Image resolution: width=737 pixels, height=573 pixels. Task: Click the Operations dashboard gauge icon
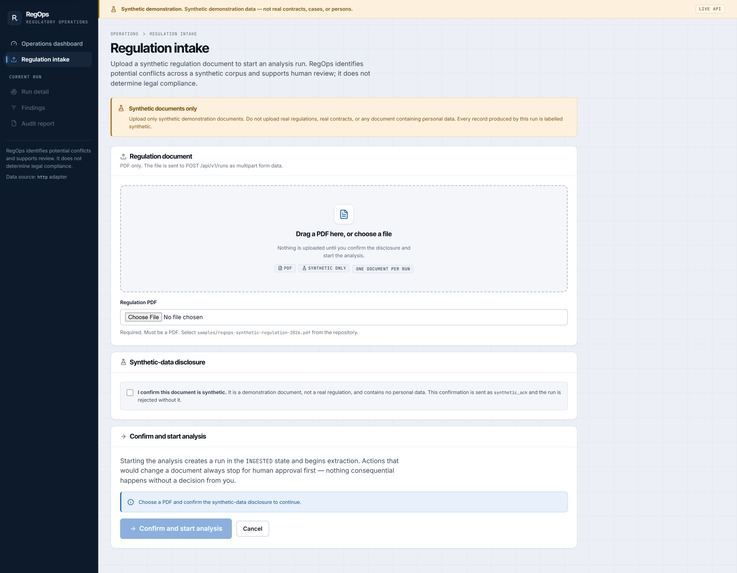pos(14,44)
